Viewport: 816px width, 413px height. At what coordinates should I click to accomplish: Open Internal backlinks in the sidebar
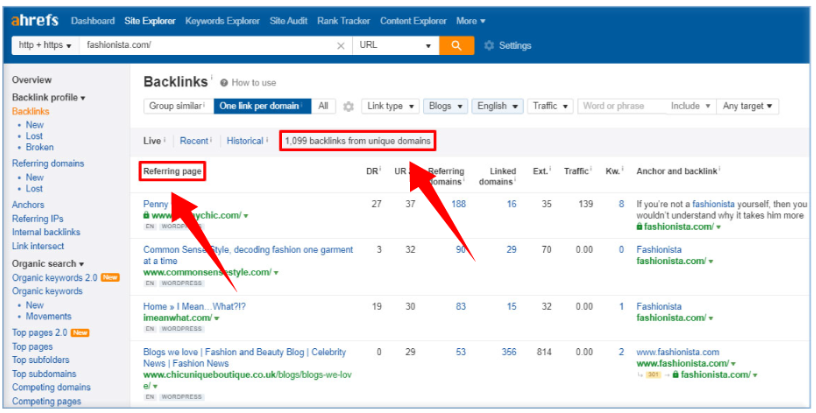[46, 232]
